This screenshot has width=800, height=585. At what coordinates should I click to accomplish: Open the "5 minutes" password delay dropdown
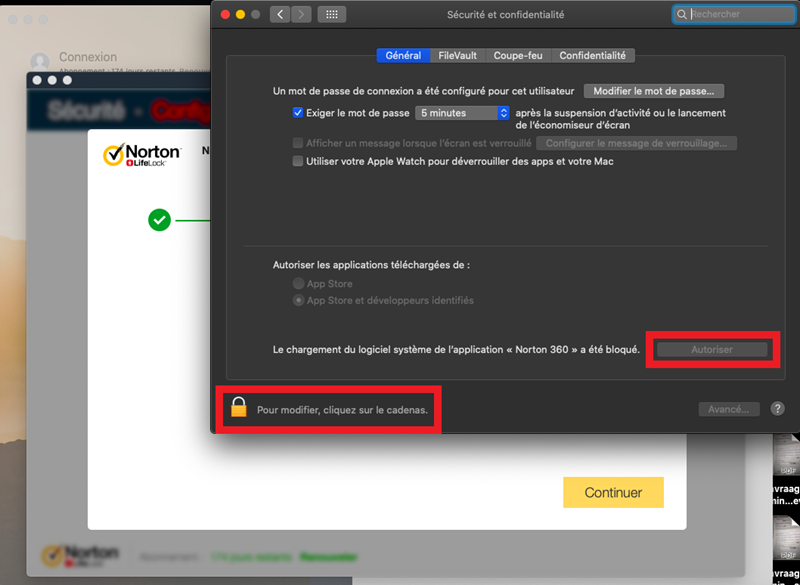point(462,113)
